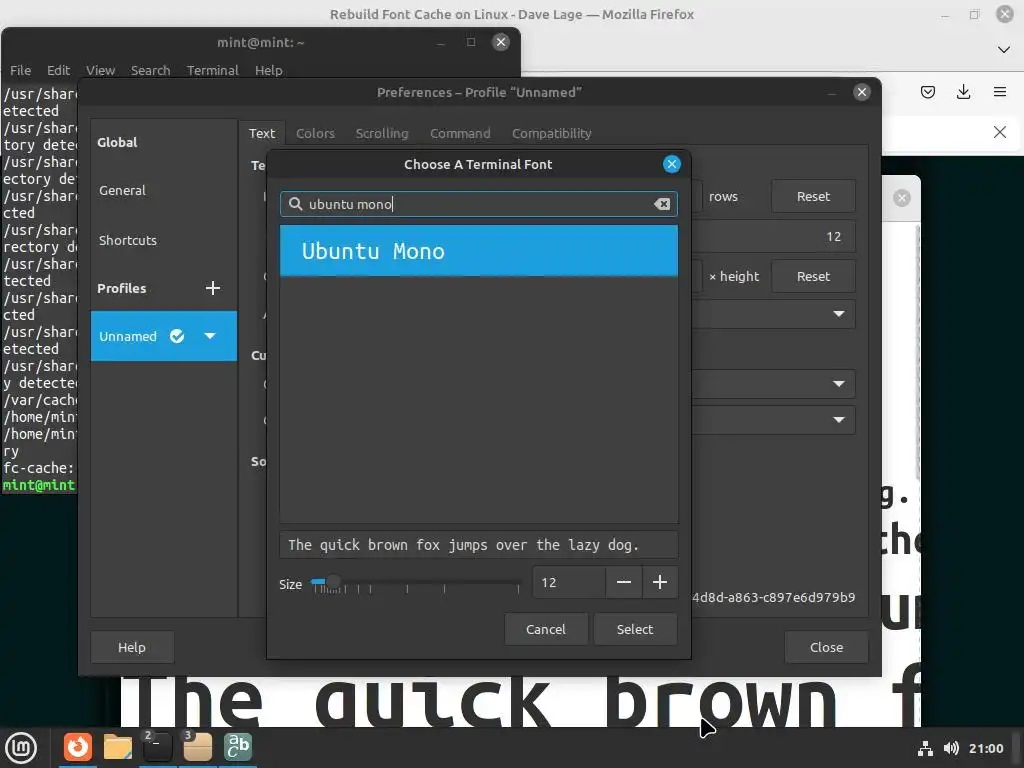Screen dimensions: 1024x768
Task: Open Shortcuts settings in sidebar
Action: 163,240
